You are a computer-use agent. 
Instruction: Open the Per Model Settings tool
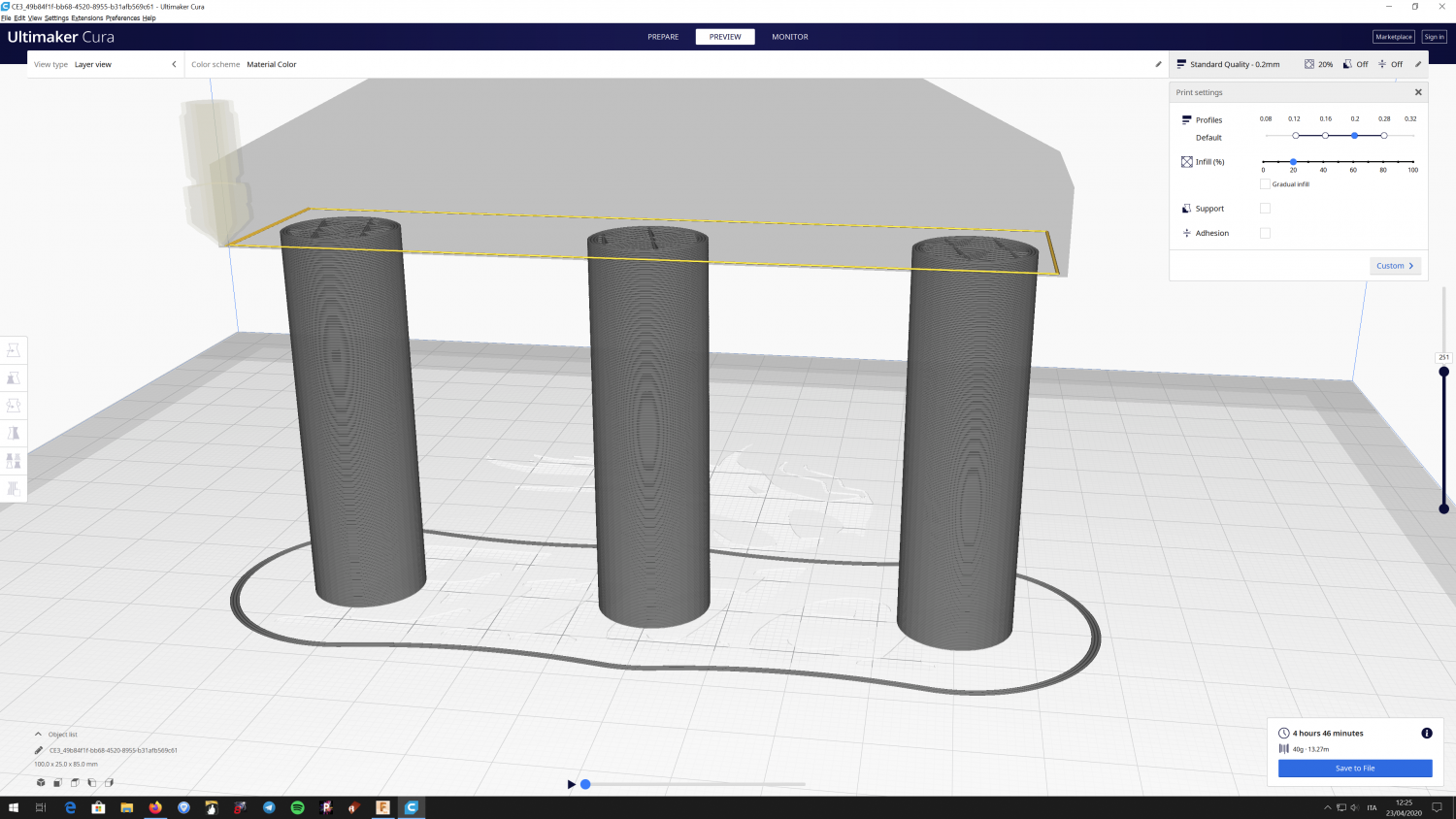coord(14,461)
